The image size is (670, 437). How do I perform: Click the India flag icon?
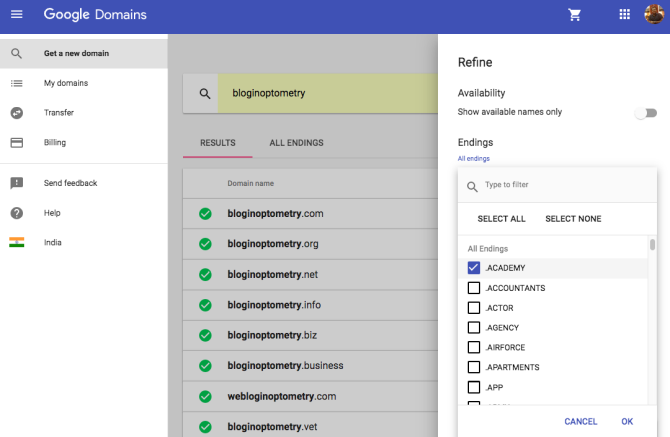(x=17, y=242)
